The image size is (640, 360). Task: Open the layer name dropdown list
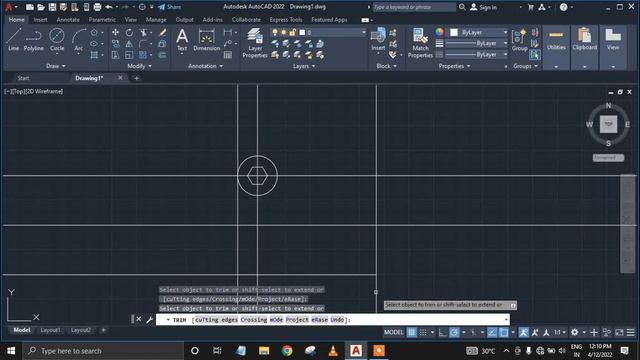[x=364, y=32]
